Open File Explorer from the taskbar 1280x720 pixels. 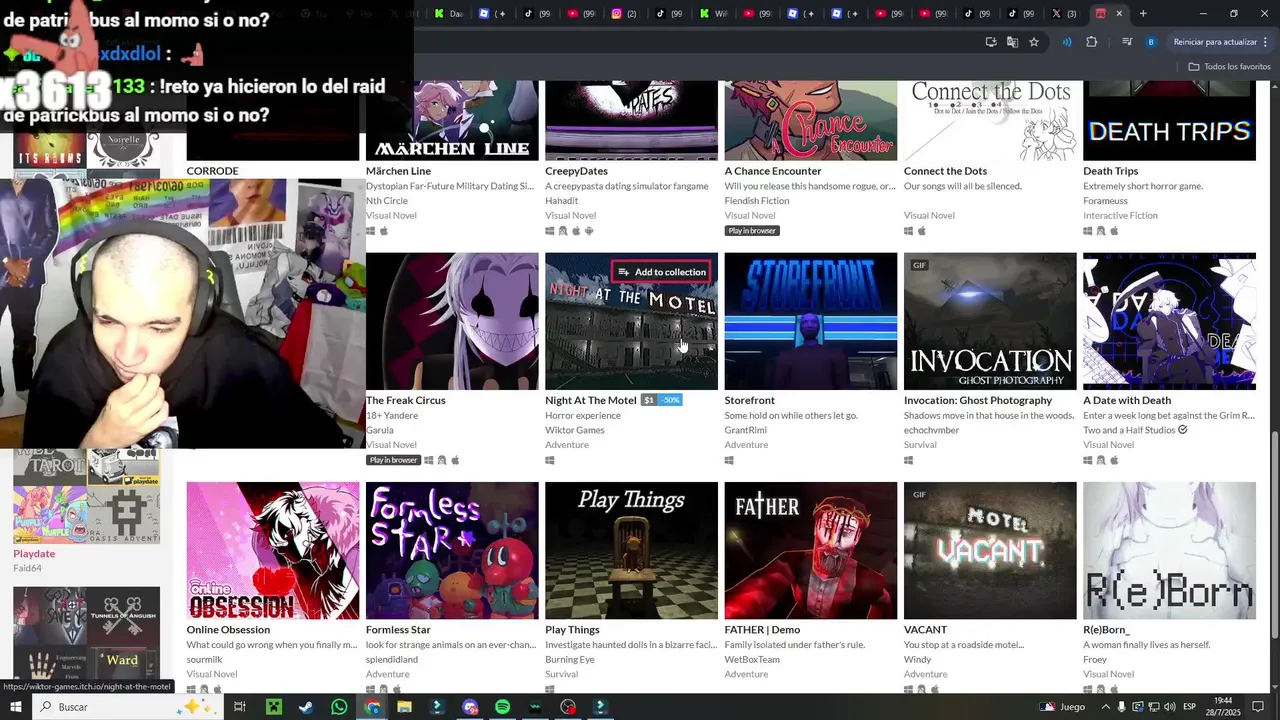pyautogui.click(x=404, y=707)
